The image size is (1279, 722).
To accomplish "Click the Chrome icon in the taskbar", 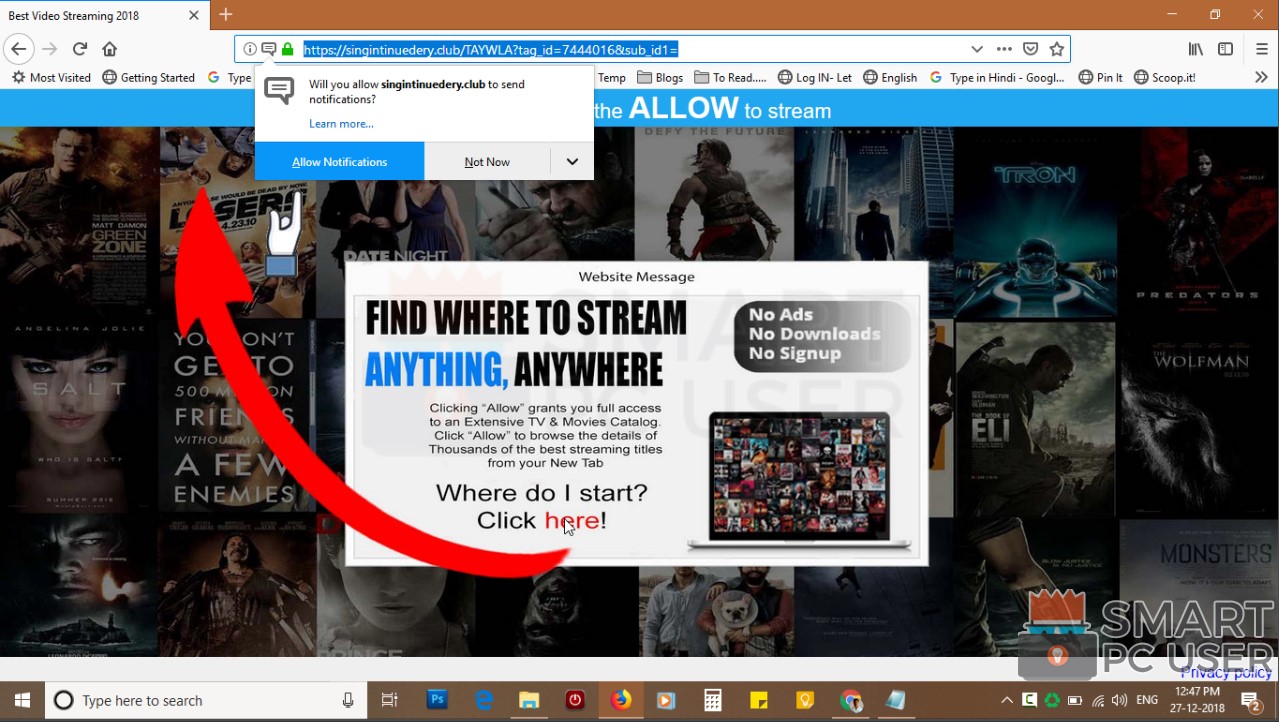I will [x=851, y=700].
